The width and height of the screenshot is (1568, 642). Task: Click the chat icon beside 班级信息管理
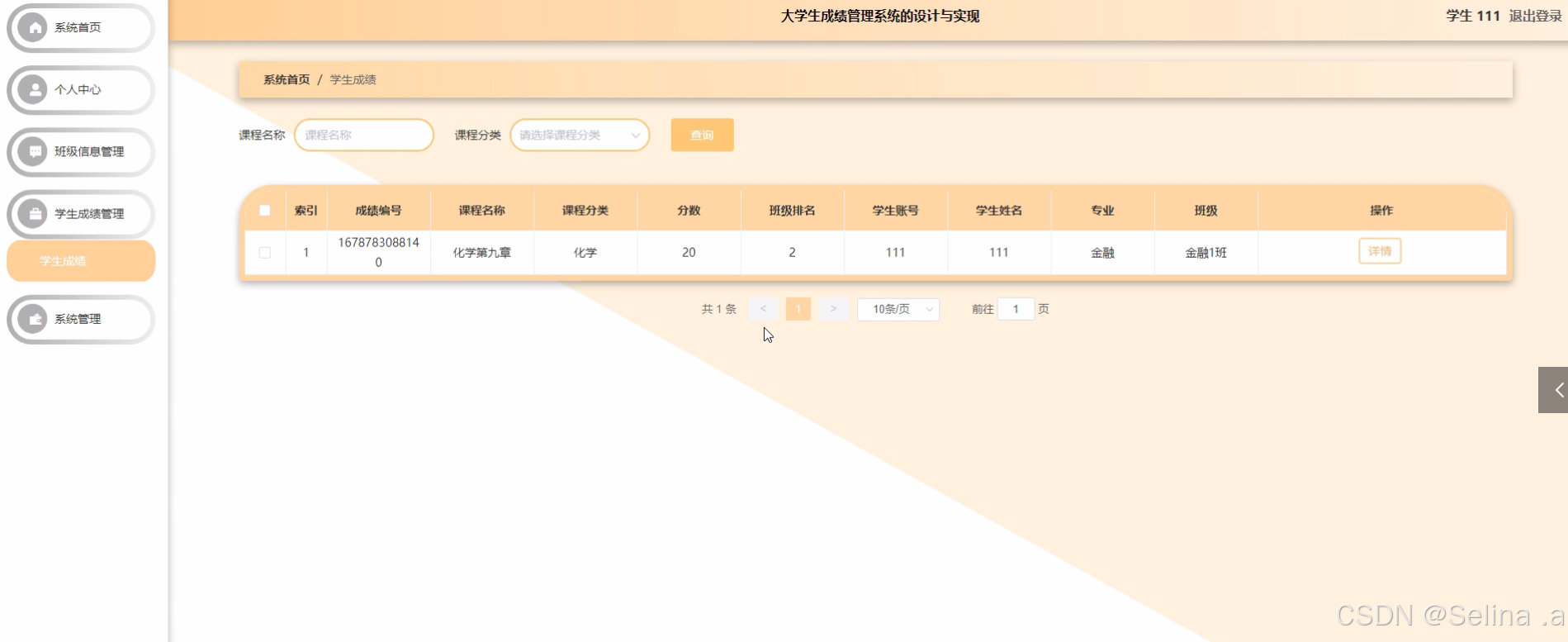click(x=34, y=151)
